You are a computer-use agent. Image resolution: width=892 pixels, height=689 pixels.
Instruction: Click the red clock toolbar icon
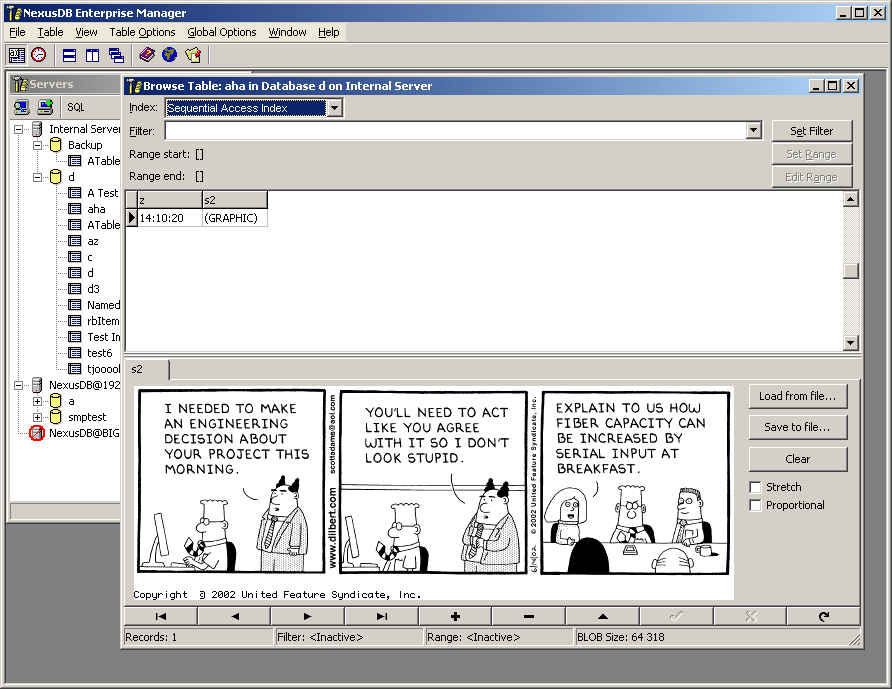39,55
